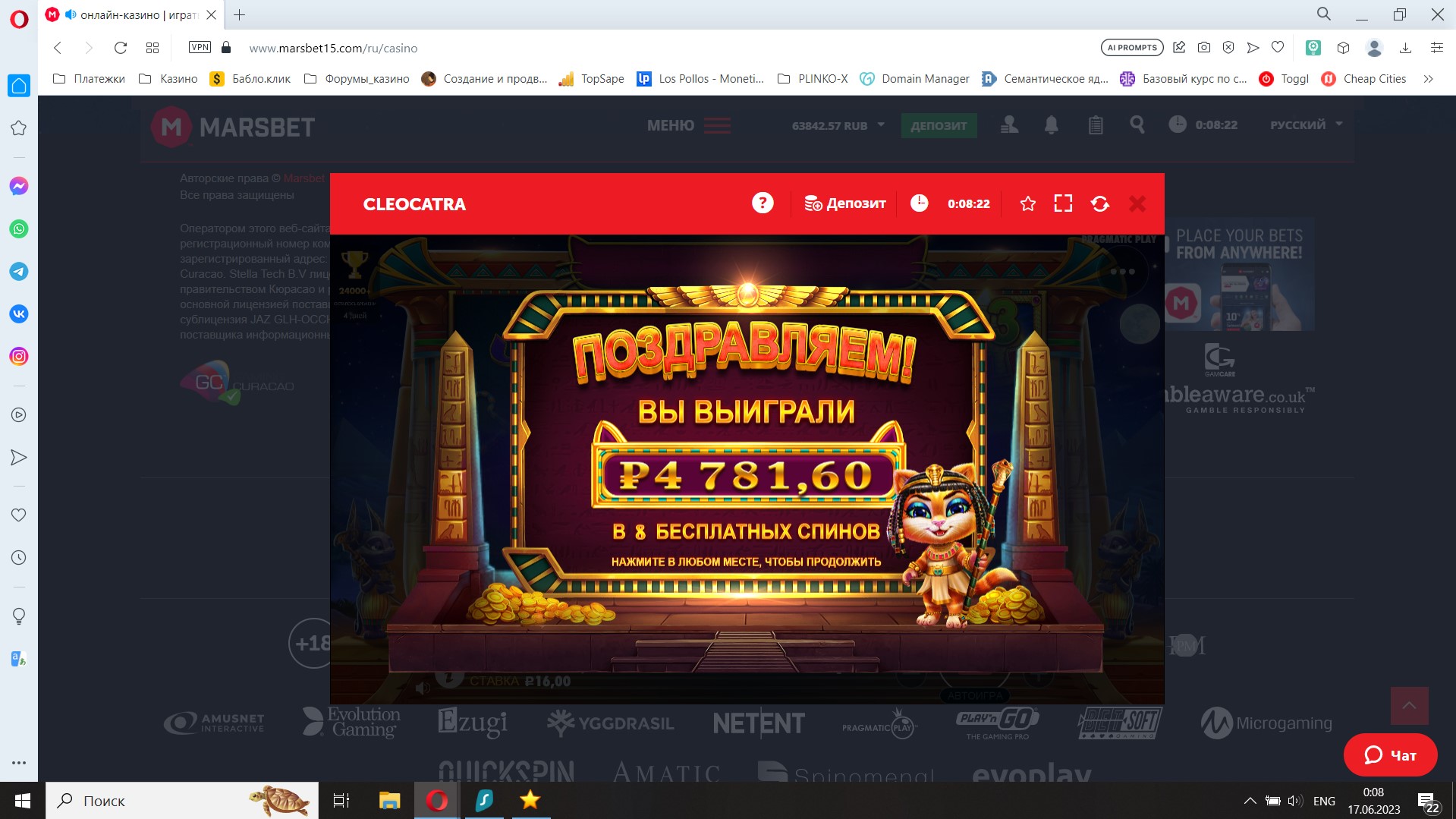
Task: Add Cleocatra to favorites with star icon
Action: 1027,203
